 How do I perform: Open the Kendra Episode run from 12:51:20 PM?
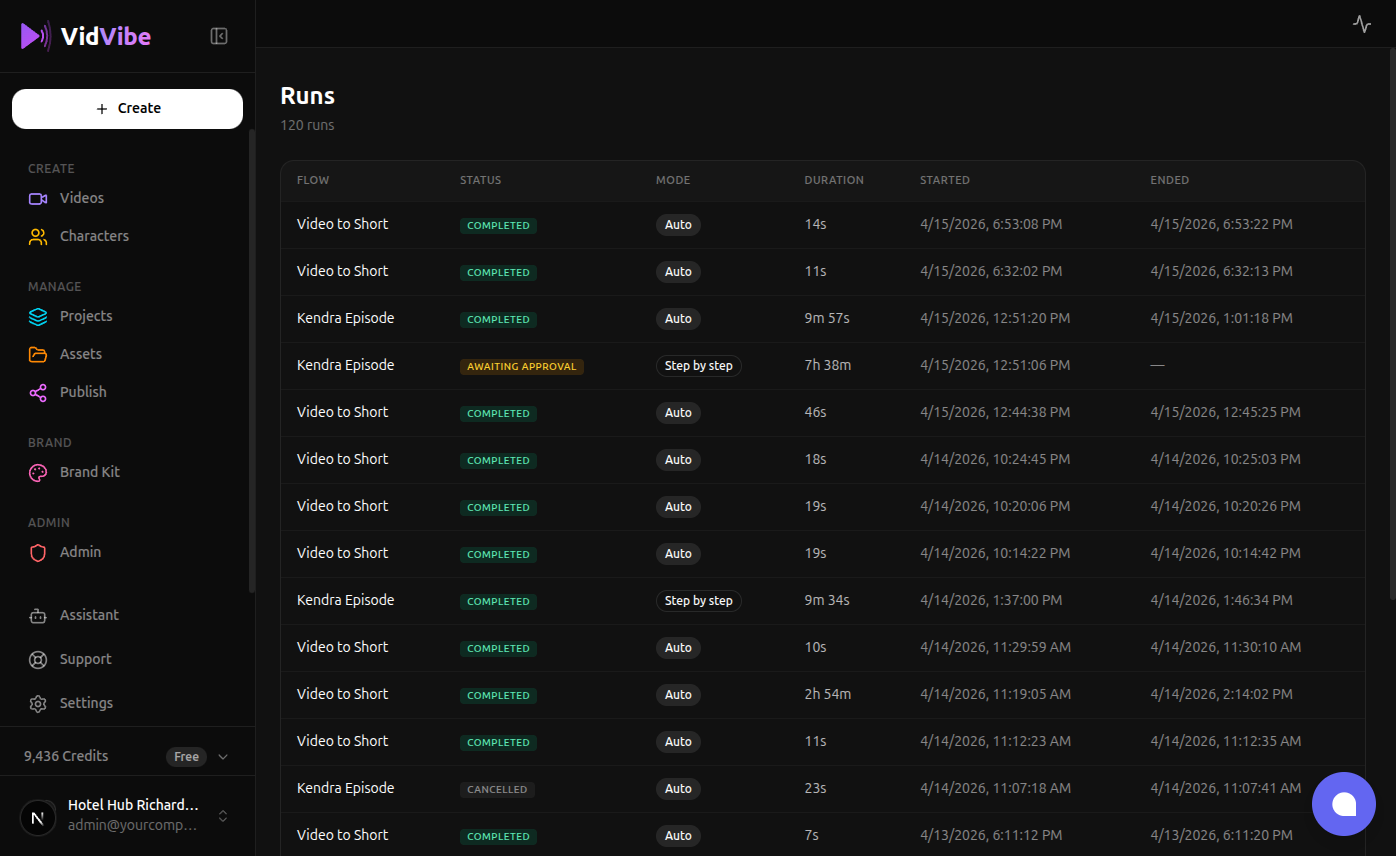822,319
